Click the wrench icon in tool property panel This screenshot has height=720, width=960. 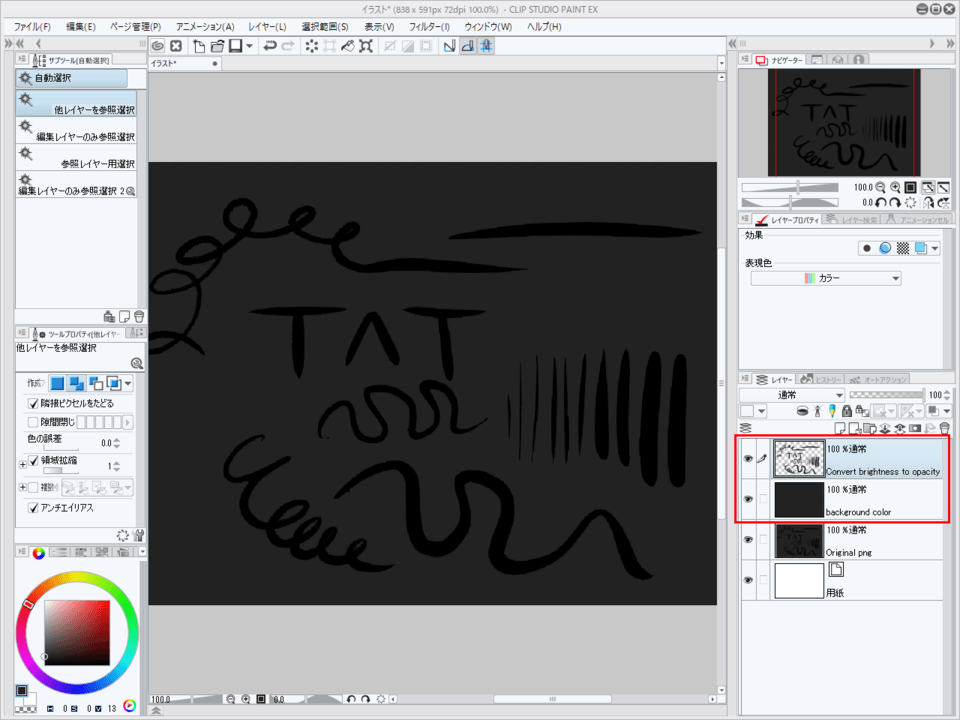[139, 535]
